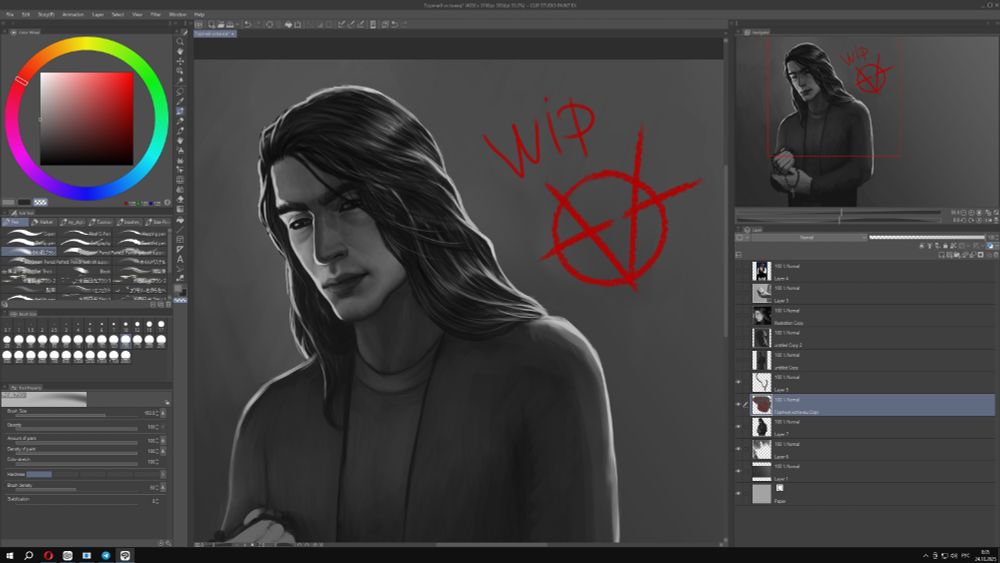Select the Correct line tool
1000x563 pixels.
coord(180,279)
